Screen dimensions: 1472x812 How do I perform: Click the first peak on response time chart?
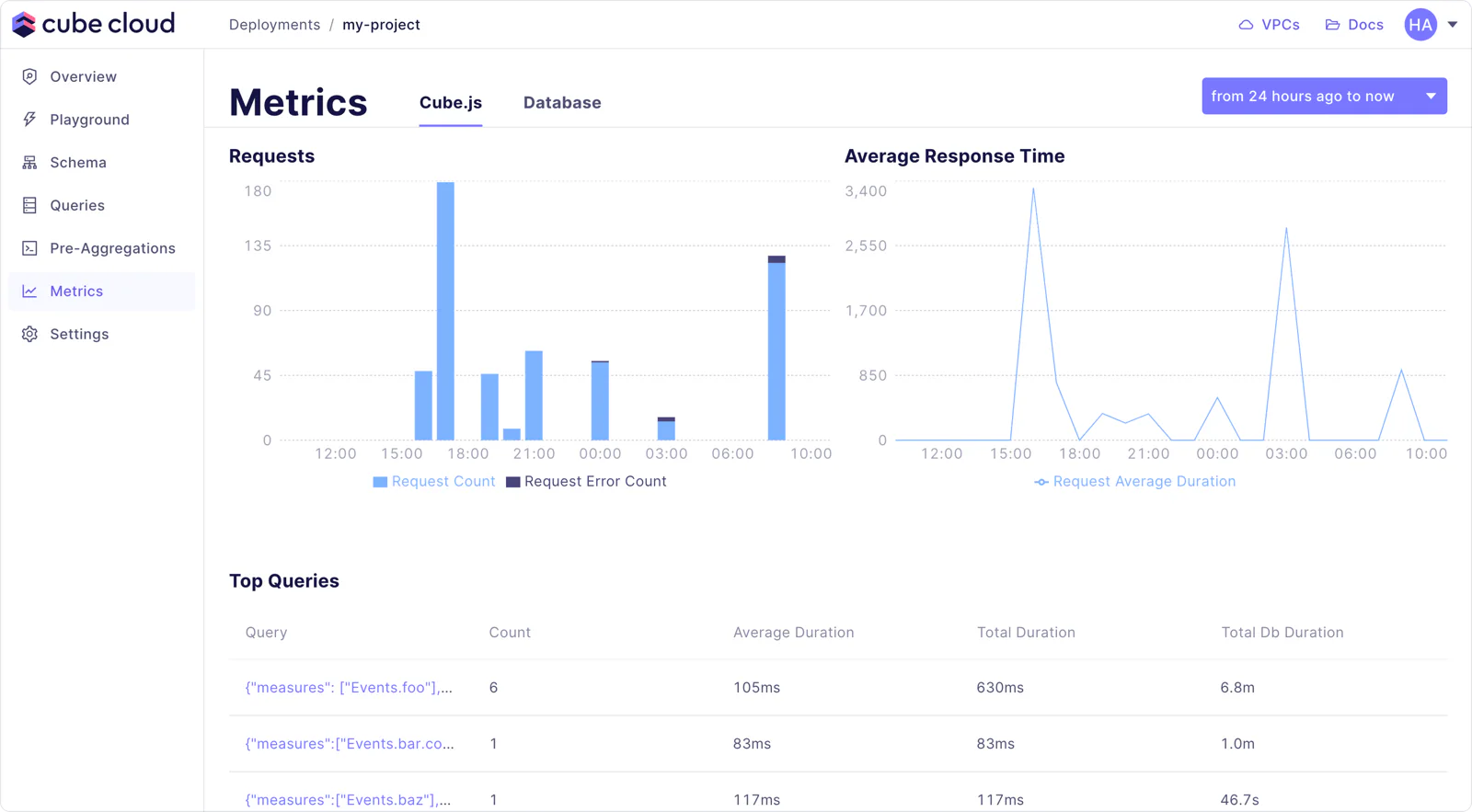[1033, 189]
